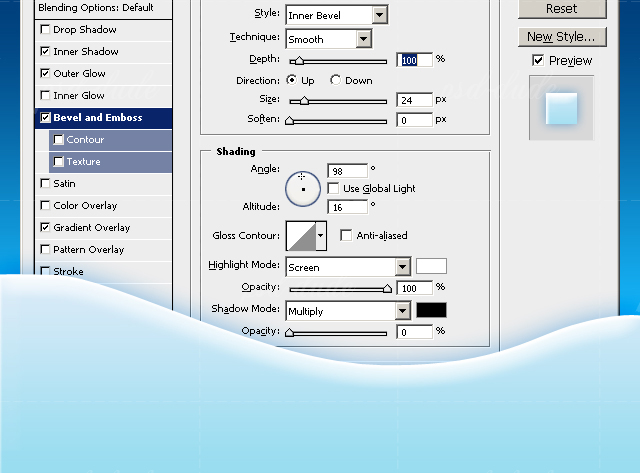640x473 pixels.
Task: Click the Shadow Opacity slider handle
Action: click(289, 332)
